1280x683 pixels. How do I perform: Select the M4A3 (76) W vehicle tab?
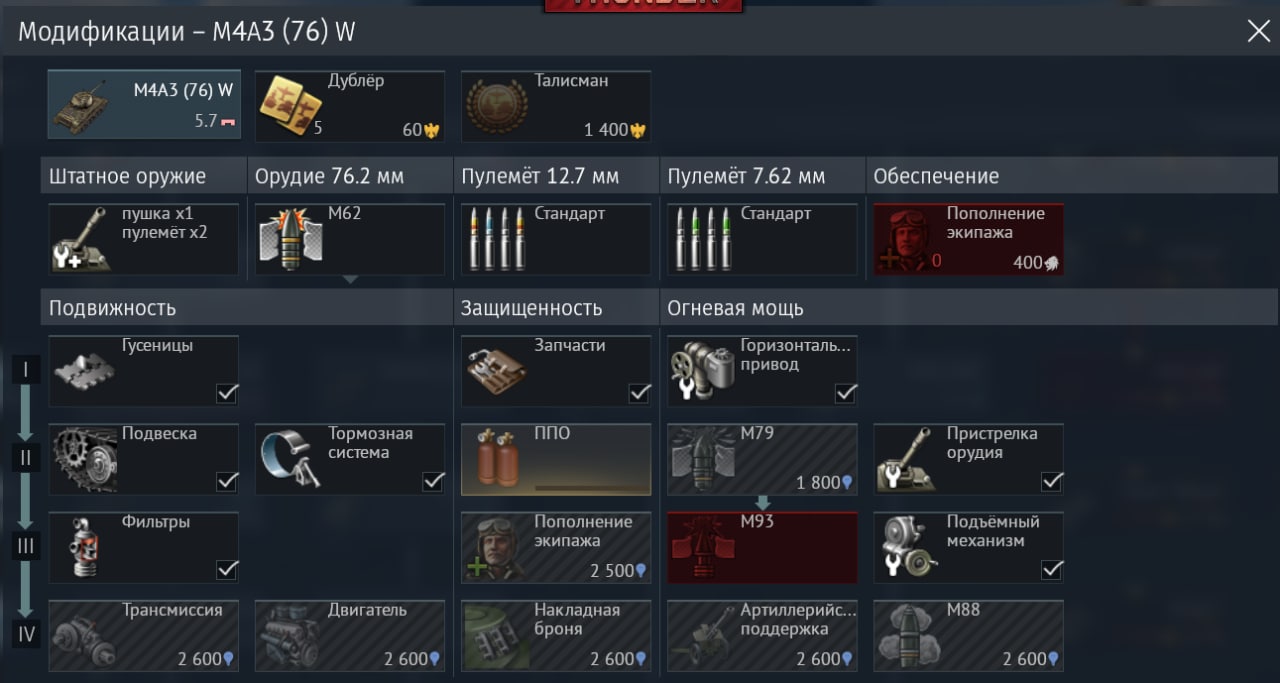pyautogui.click(x=144, y=105)
